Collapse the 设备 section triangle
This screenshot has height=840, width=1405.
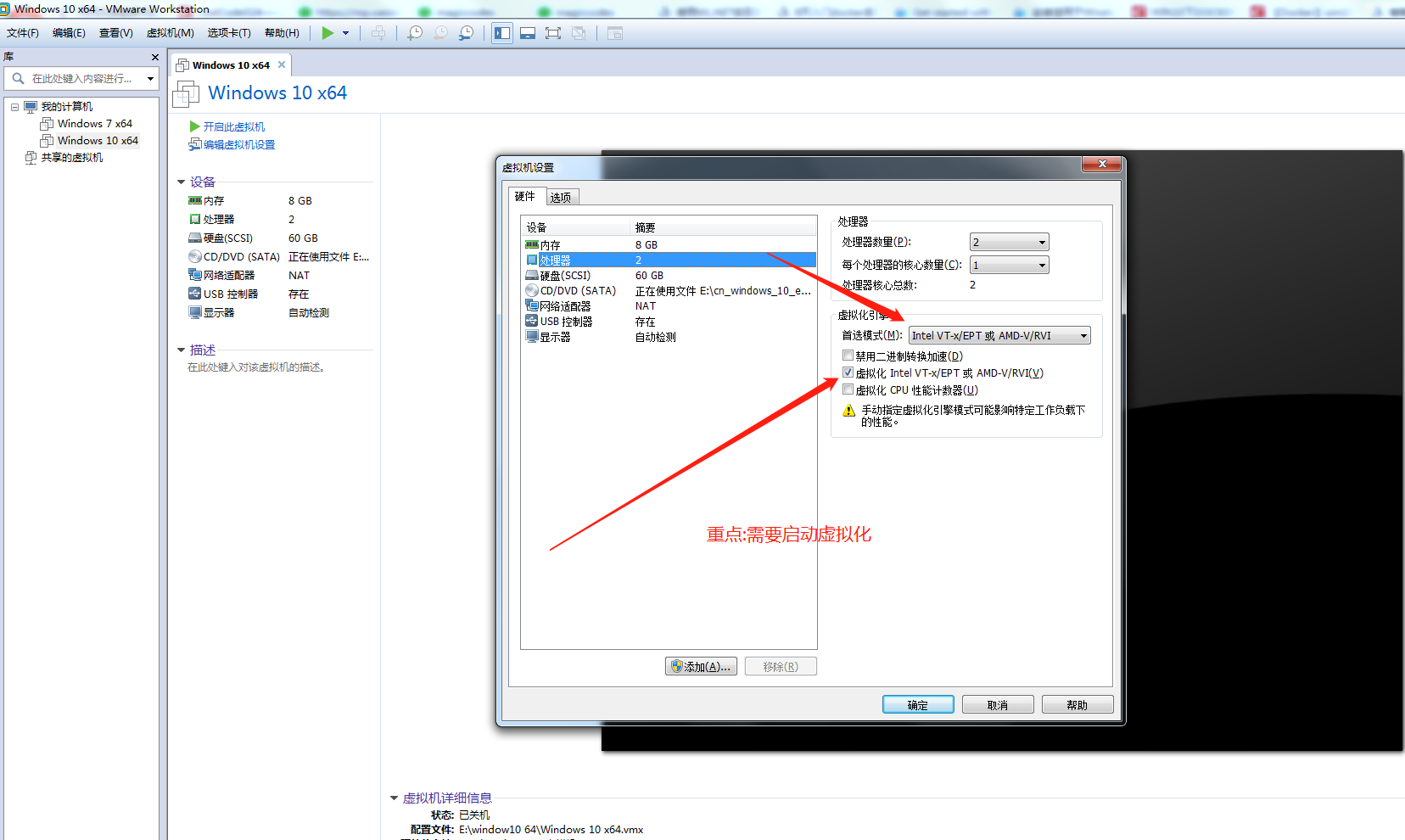(181, 182)
